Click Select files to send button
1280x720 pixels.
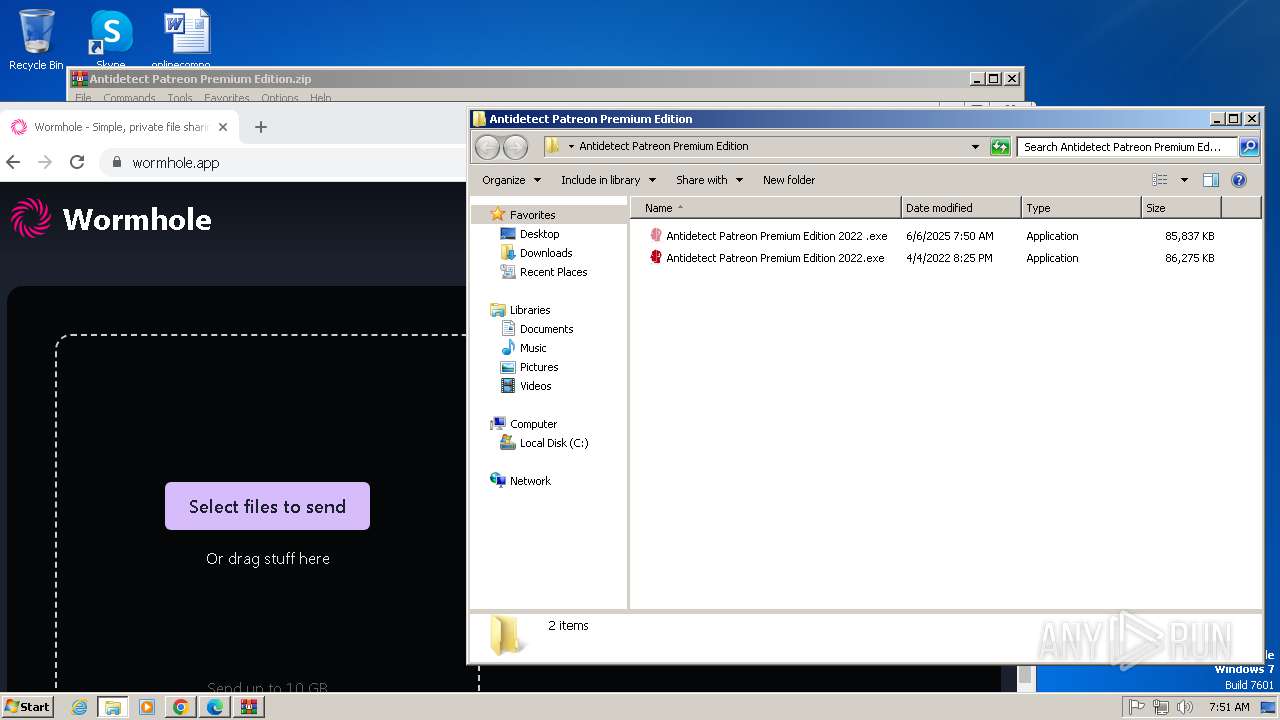click(267, 506)
